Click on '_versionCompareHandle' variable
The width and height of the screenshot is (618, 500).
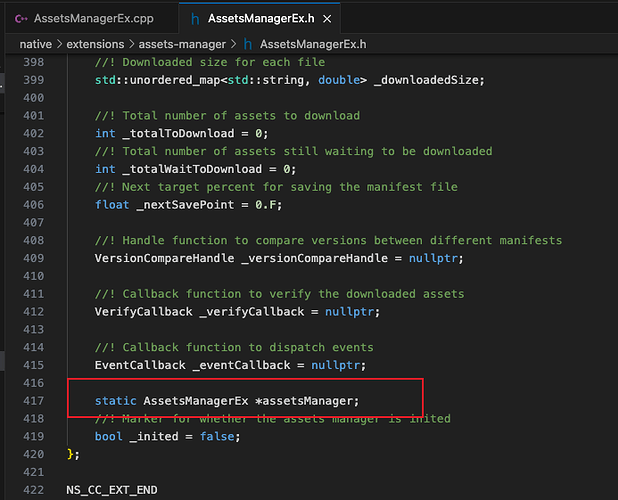click(x=315, y=258)
